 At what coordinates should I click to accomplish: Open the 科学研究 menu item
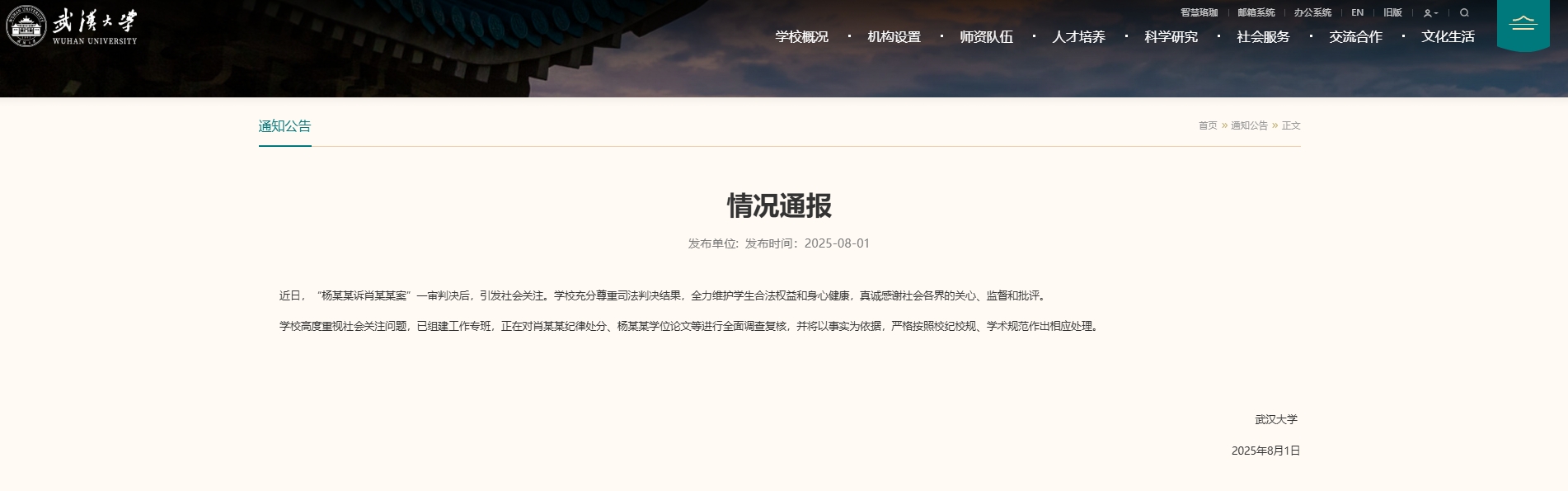[1171, 37]
